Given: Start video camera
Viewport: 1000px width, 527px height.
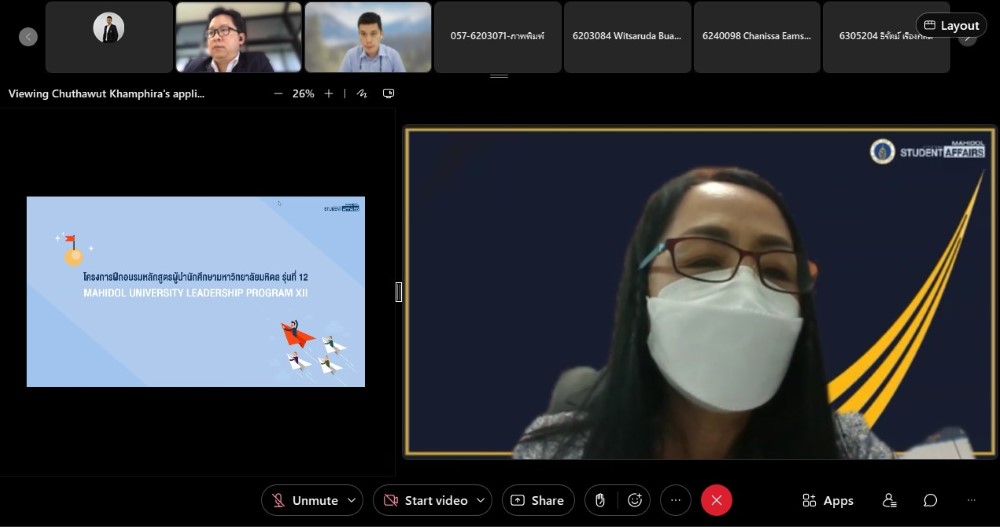Looking at the screenshot, I should coord(424,500).
